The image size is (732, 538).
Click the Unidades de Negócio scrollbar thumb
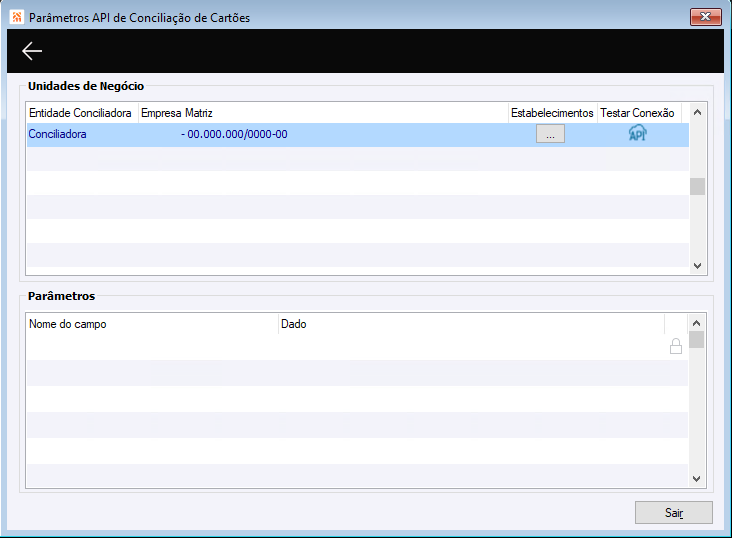point(697,186)
